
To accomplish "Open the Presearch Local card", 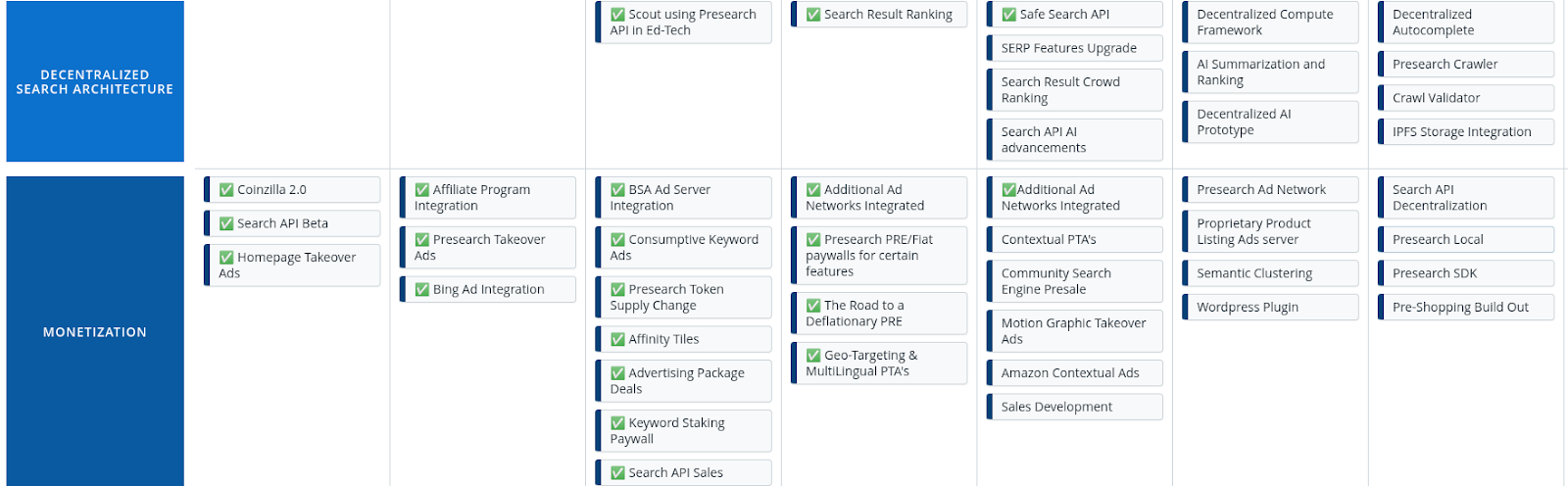I will [x=1466, y=239].
